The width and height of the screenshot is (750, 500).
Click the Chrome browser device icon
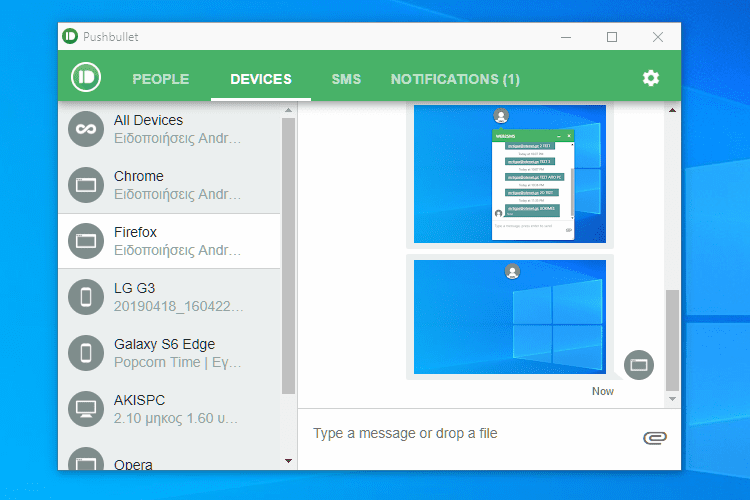[x=86, y=185]
